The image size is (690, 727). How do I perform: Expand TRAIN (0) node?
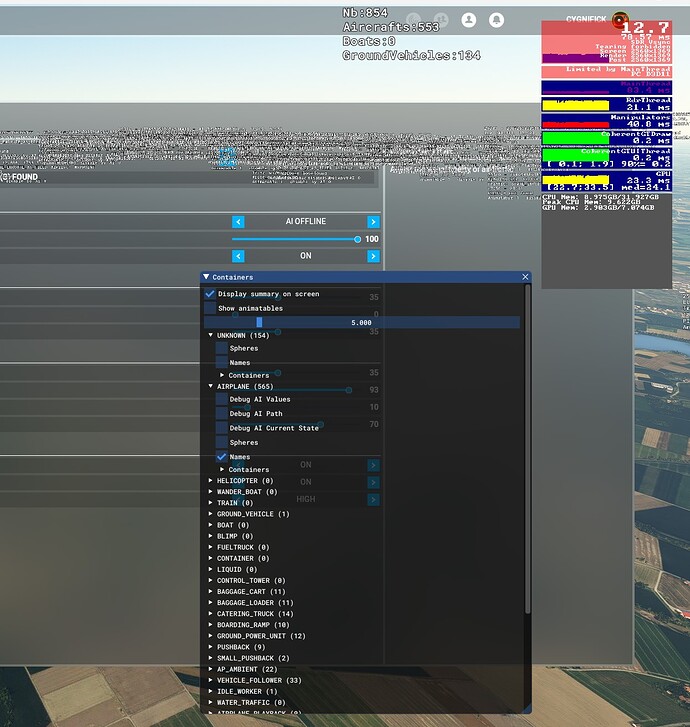pyautogui.click(x=211, y=503)
